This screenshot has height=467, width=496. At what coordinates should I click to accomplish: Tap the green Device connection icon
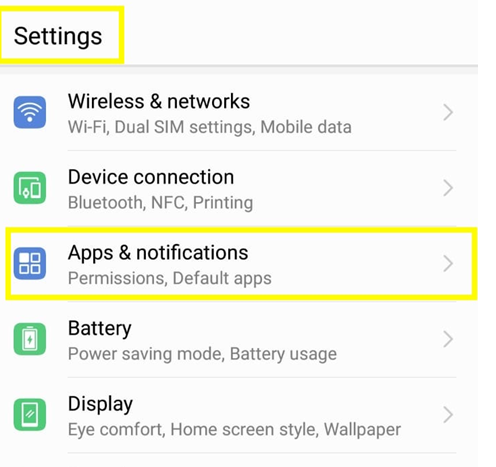30,188
